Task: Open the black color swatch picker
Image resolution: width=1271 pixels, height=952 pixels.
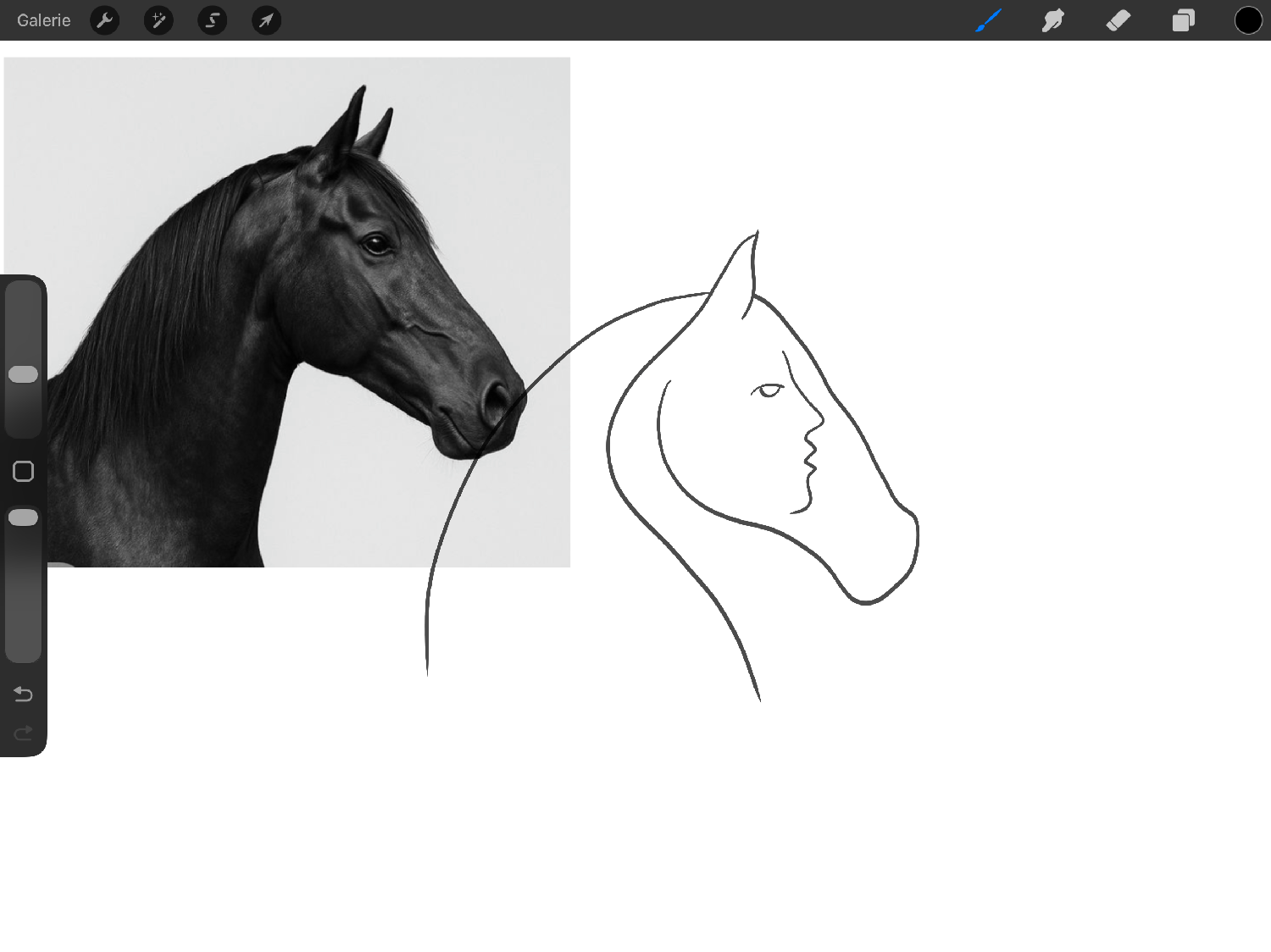Action: tap(1247, 20)
